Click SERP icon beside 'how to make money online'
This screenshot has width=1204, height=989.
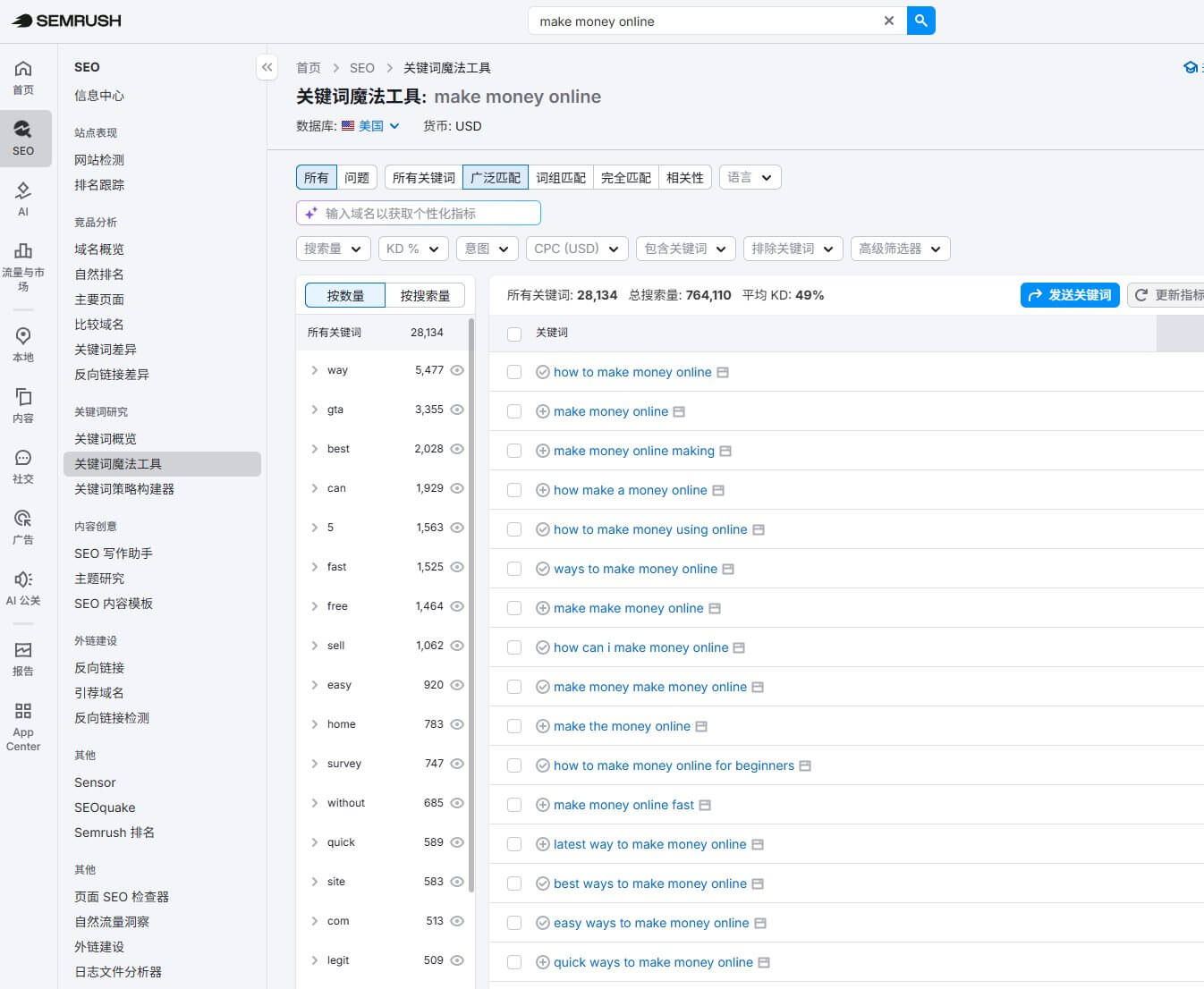pos(723,372)
